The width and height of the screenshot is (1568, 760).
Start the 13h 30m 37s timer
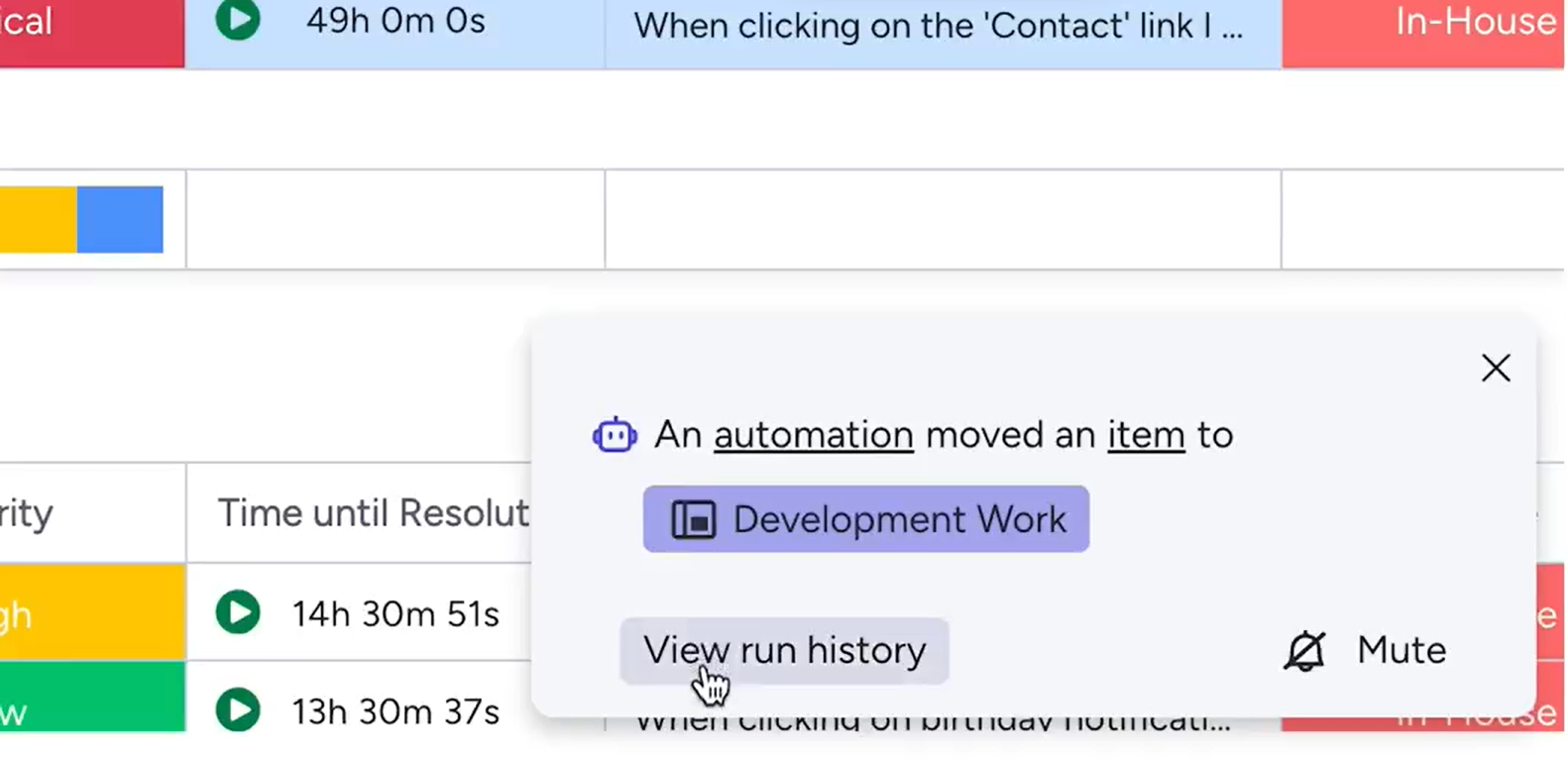(x=238, y=709)
